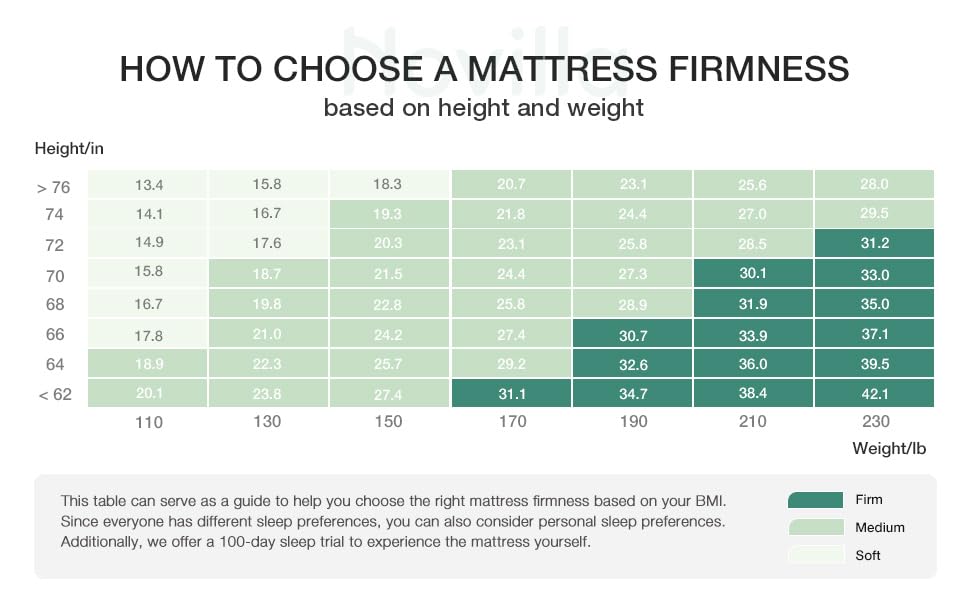The image size is (970, 600).
Task: Select the '> 76' height row label
Action: point(53,187)
